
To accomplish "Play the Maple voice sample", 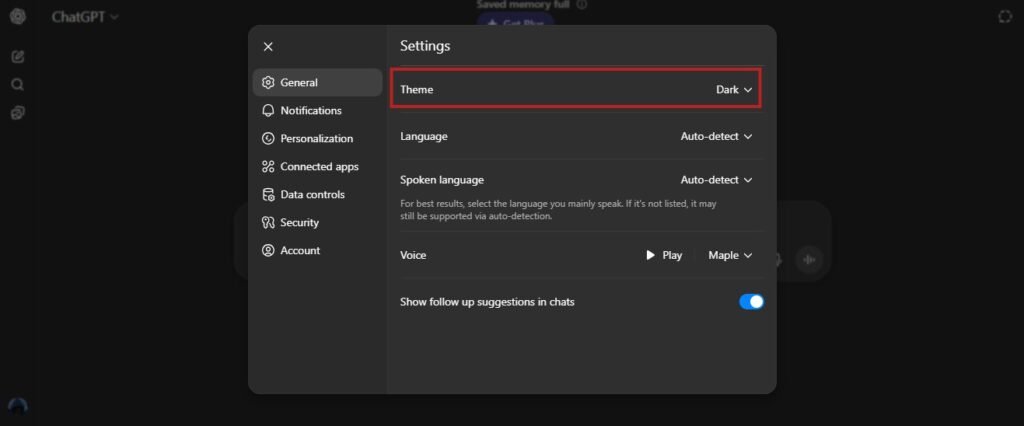I will click(x=664, y=255).
